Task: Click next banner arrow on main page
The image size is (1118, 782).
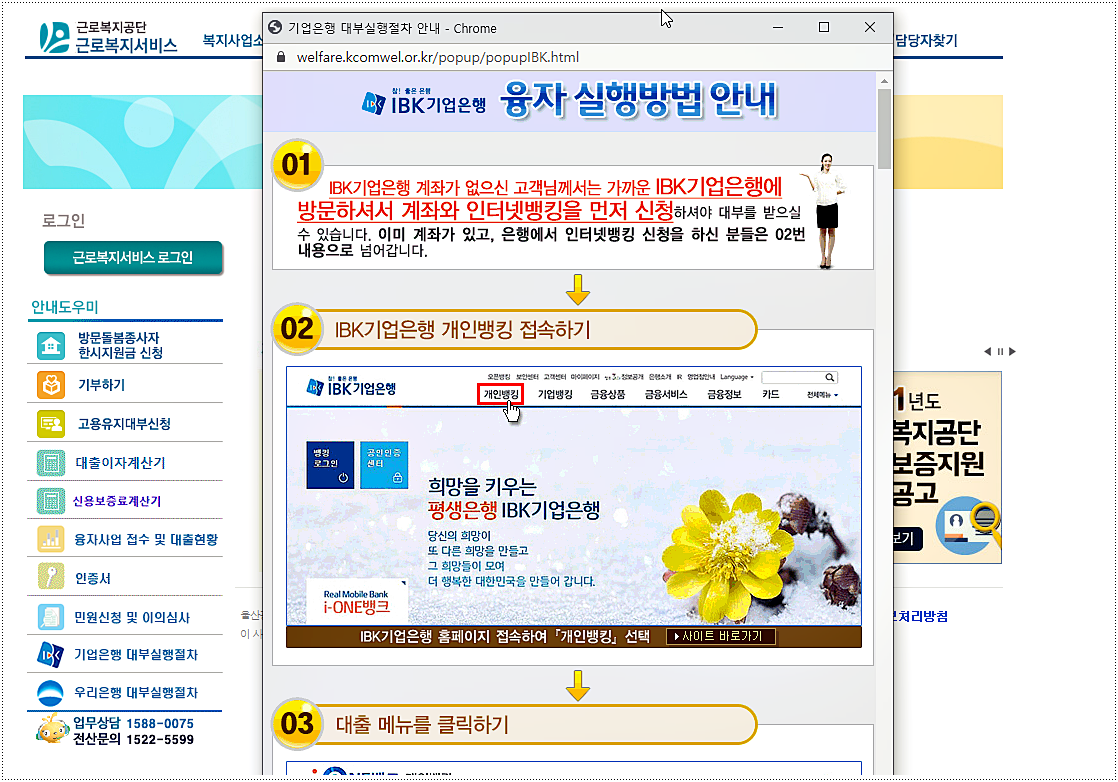Action: pyautogui.click(x=1012, y=351)
